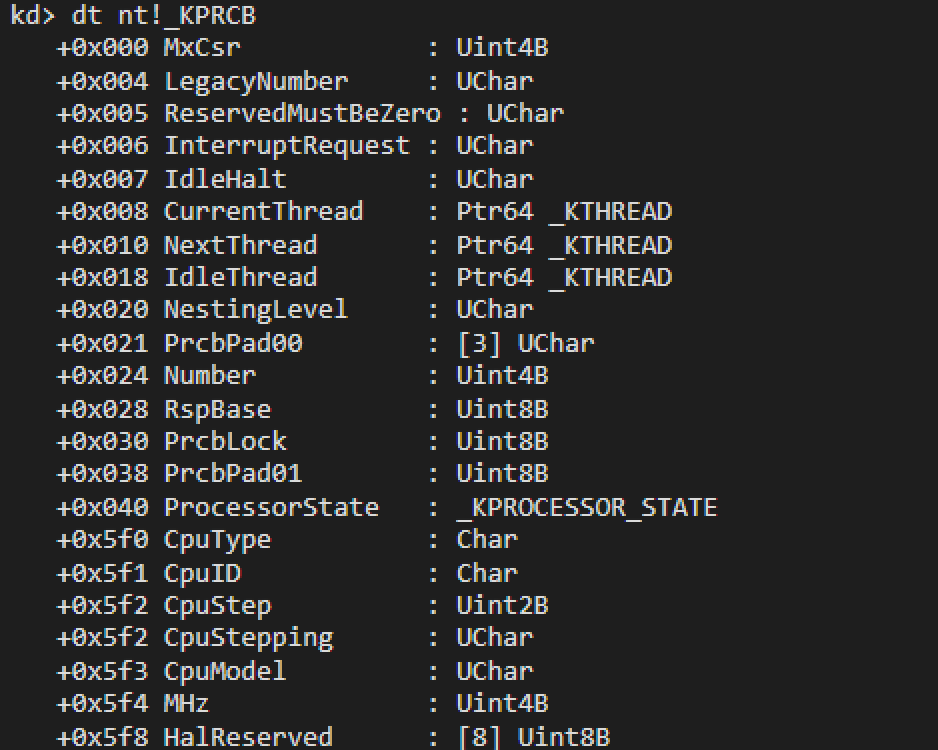This screenshot has height=750, width=938.
Task: Click the NestingLevel field name
Action: [256, 310]
